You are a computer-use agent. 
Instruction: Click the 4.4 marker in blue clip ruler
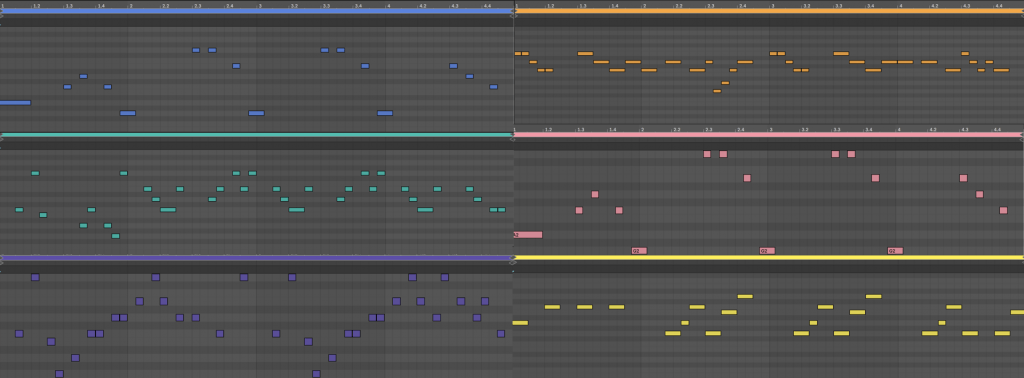(x=487, y=5)
